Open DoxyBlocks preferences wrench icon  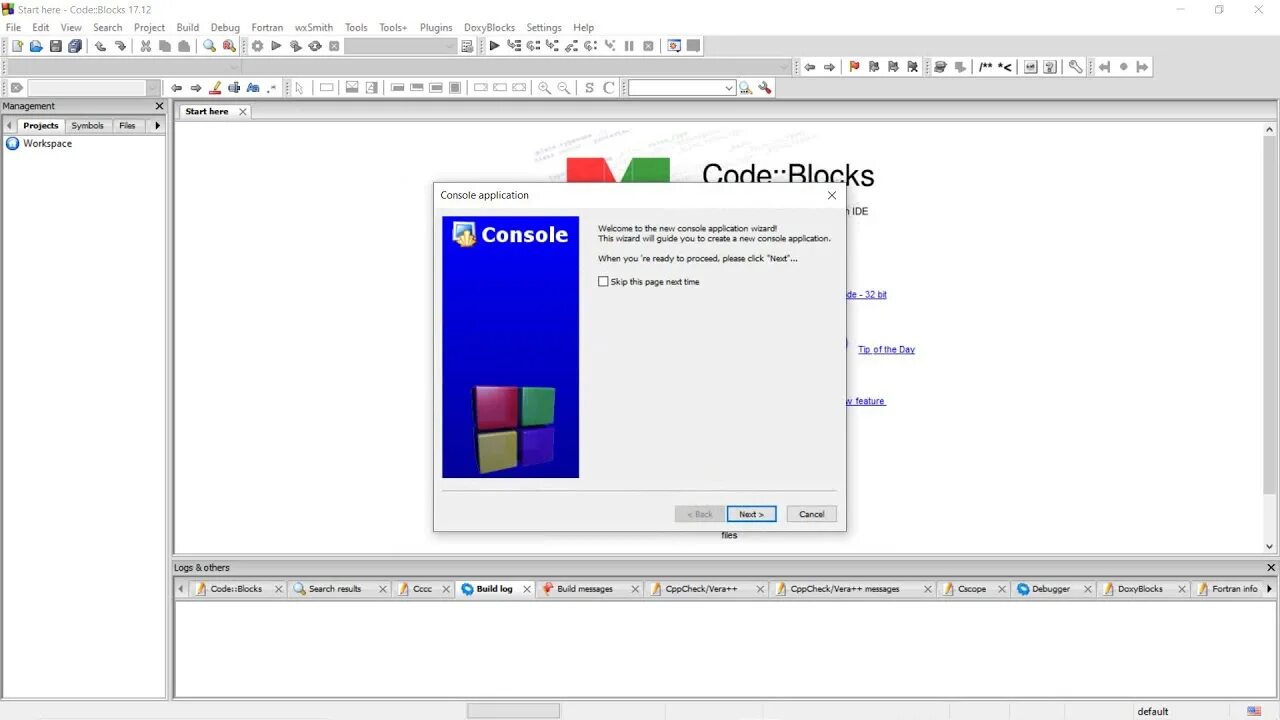point(1075,67)
